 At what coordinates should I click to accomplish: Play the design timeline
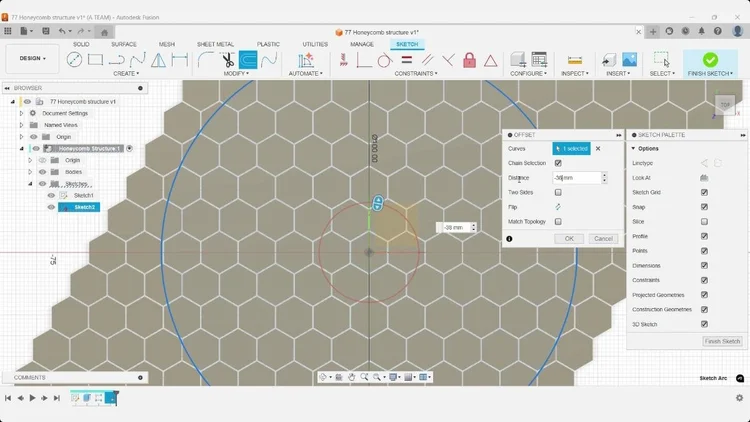pyautogui.click(x=33, y=398)
